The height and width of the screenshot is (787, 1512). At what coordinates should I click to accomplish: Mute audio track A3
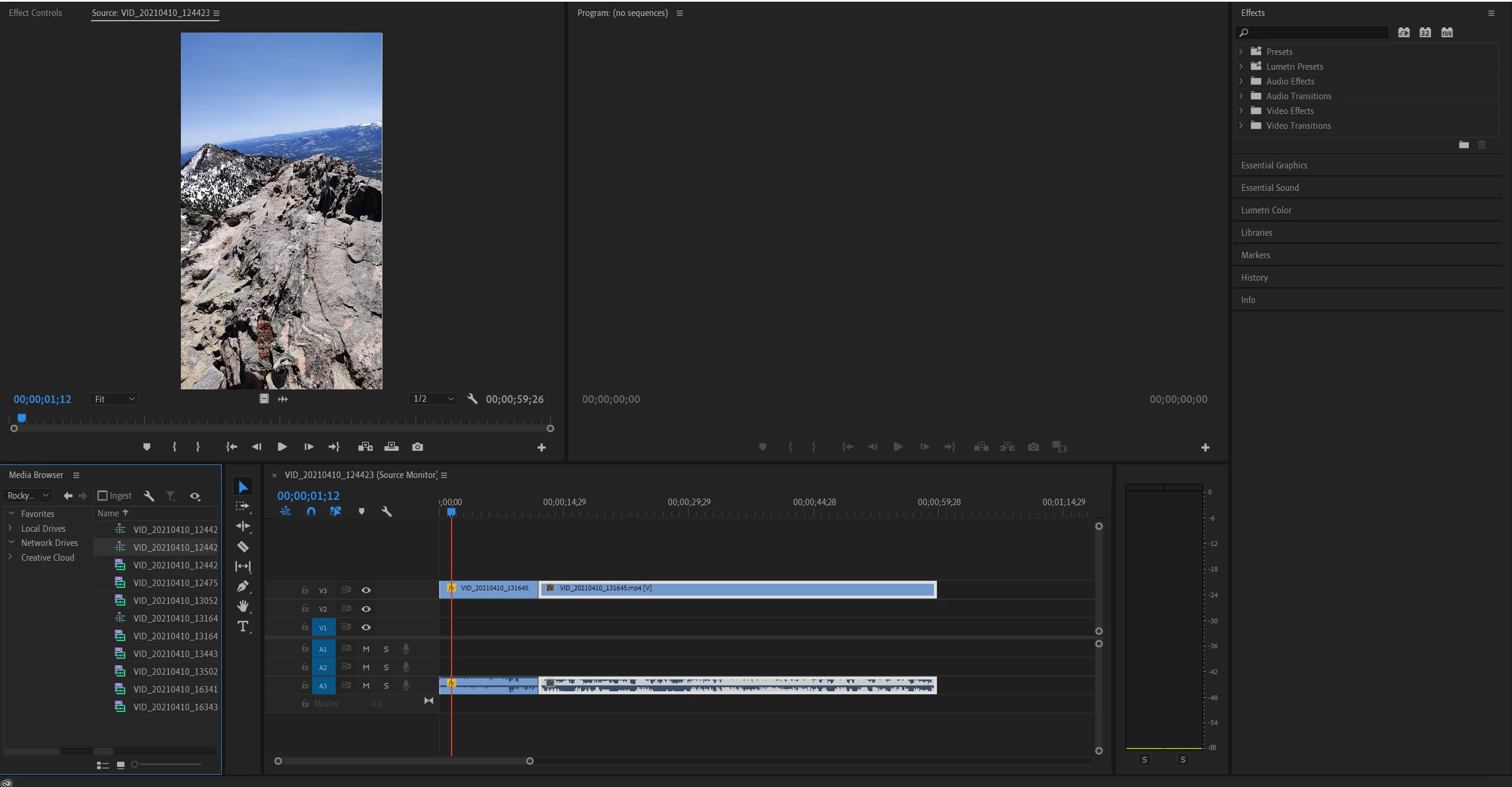(x=366, y=685)
